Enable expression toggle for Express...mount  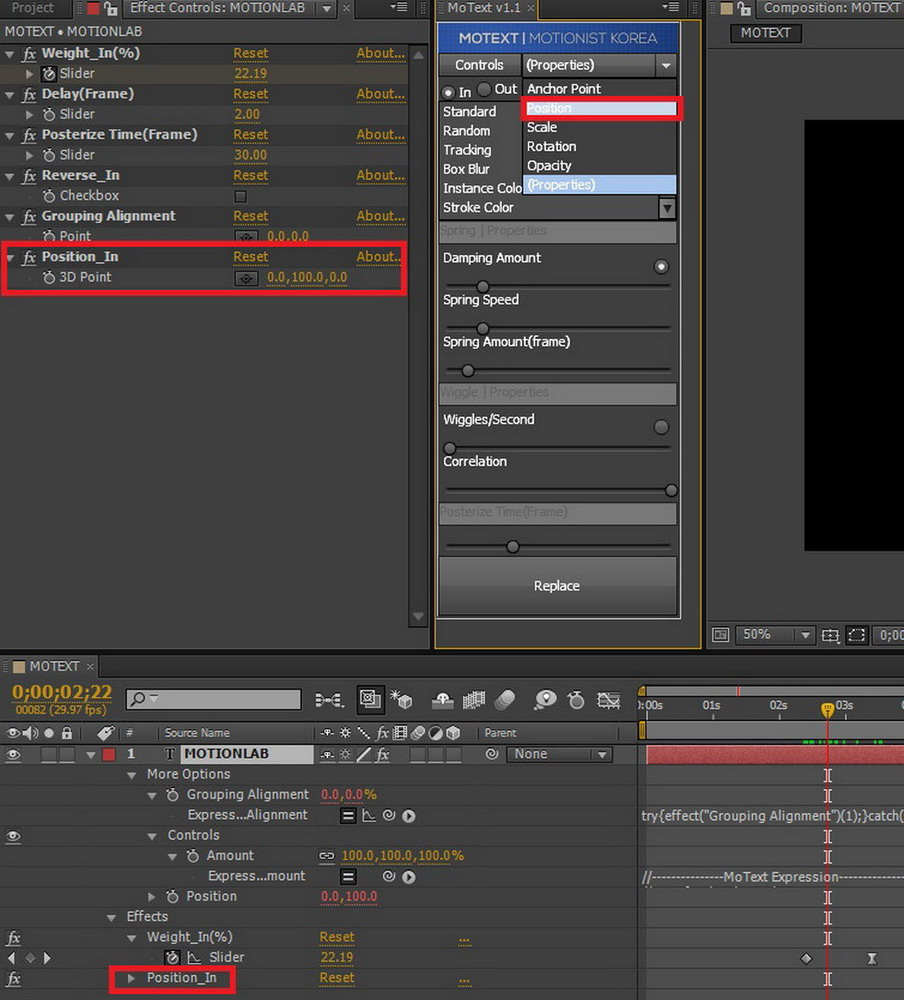(348, 877)
